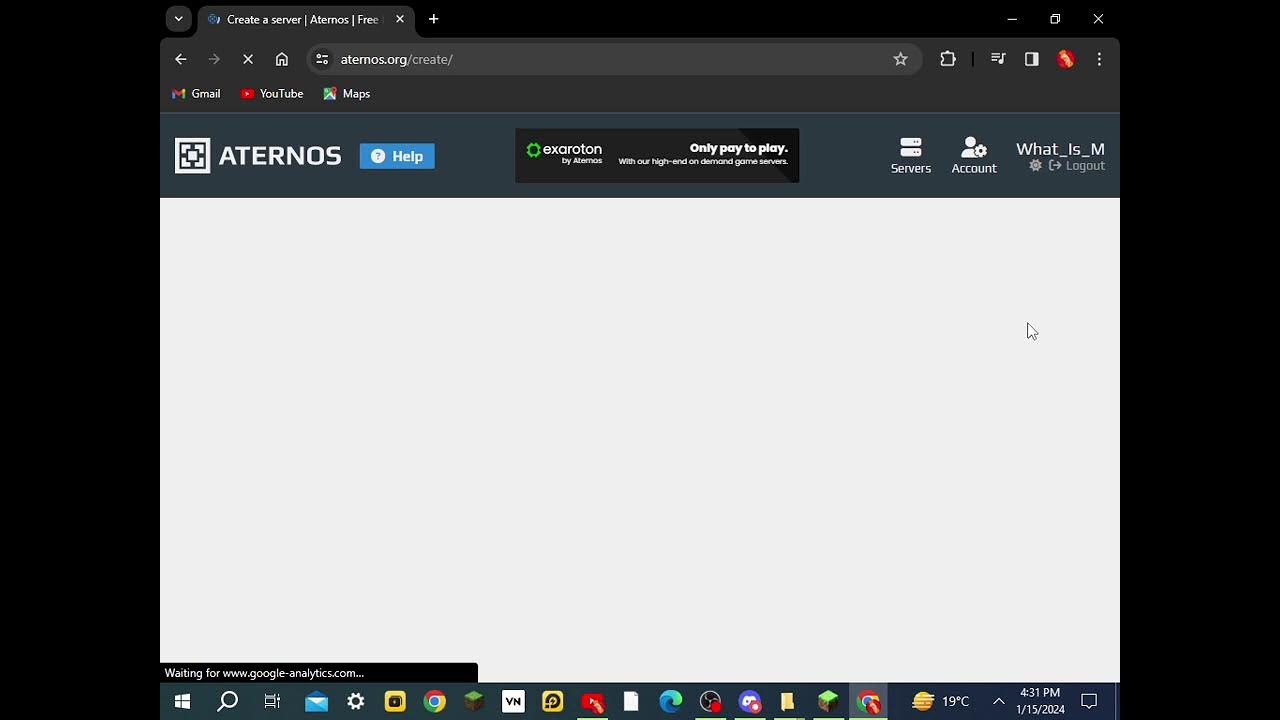1280x720 pixels.
Task: Click the What_Is_M username
Action: [1060, 149]
